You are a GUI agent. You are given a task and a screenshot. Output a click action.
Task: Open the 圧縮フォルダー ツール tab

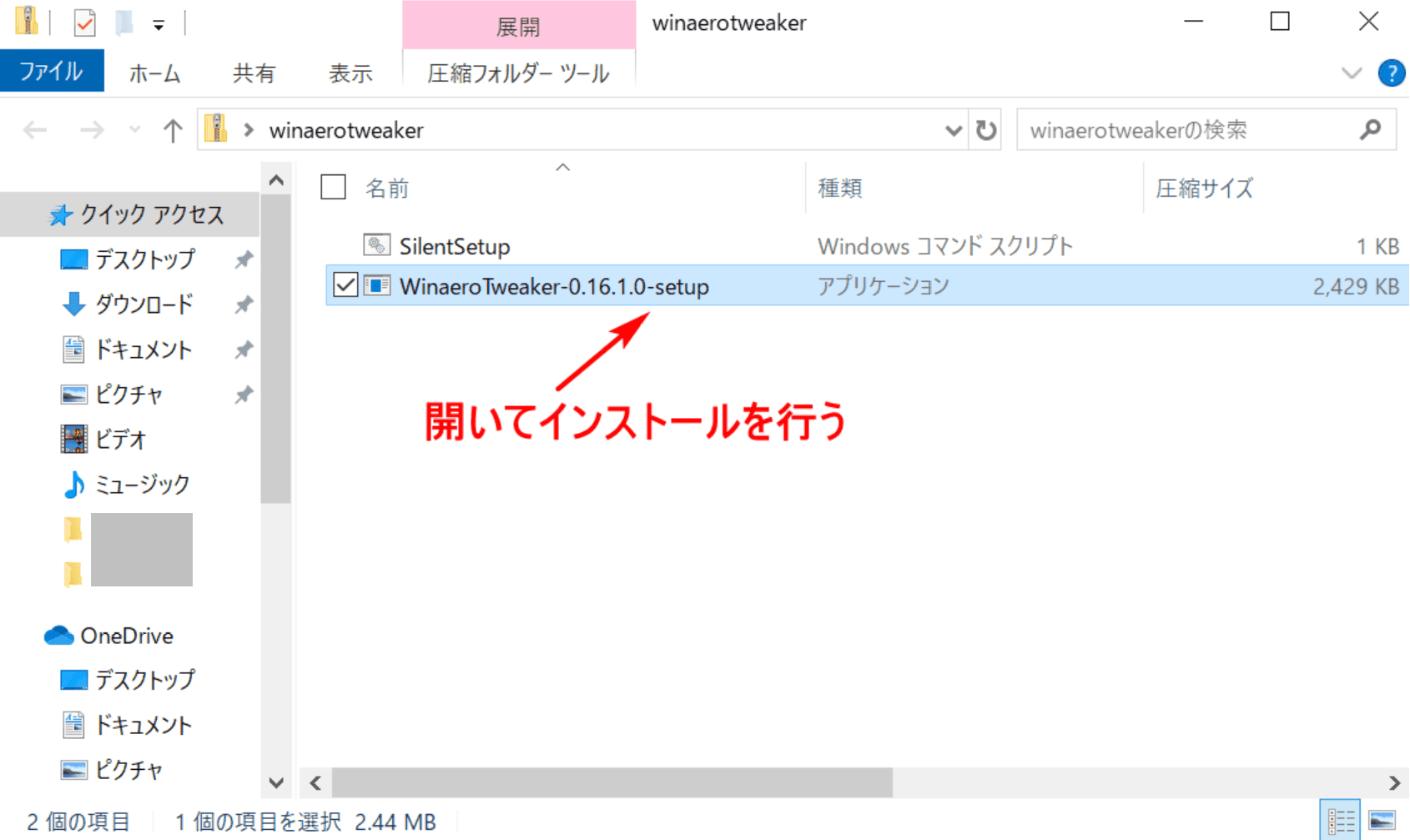tap(518, 73)
